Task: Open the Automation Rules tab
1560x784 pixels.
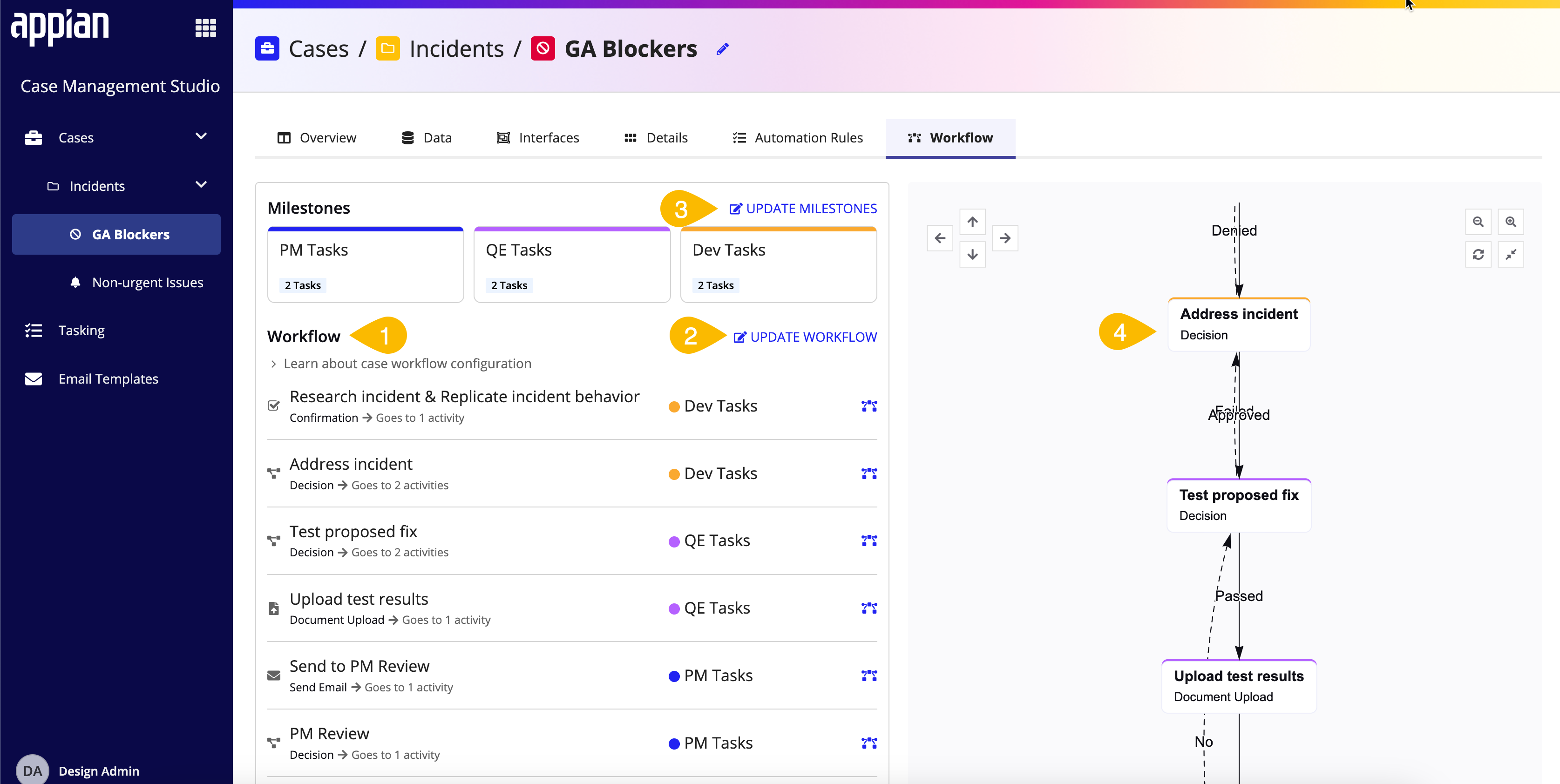Action: 798,137
